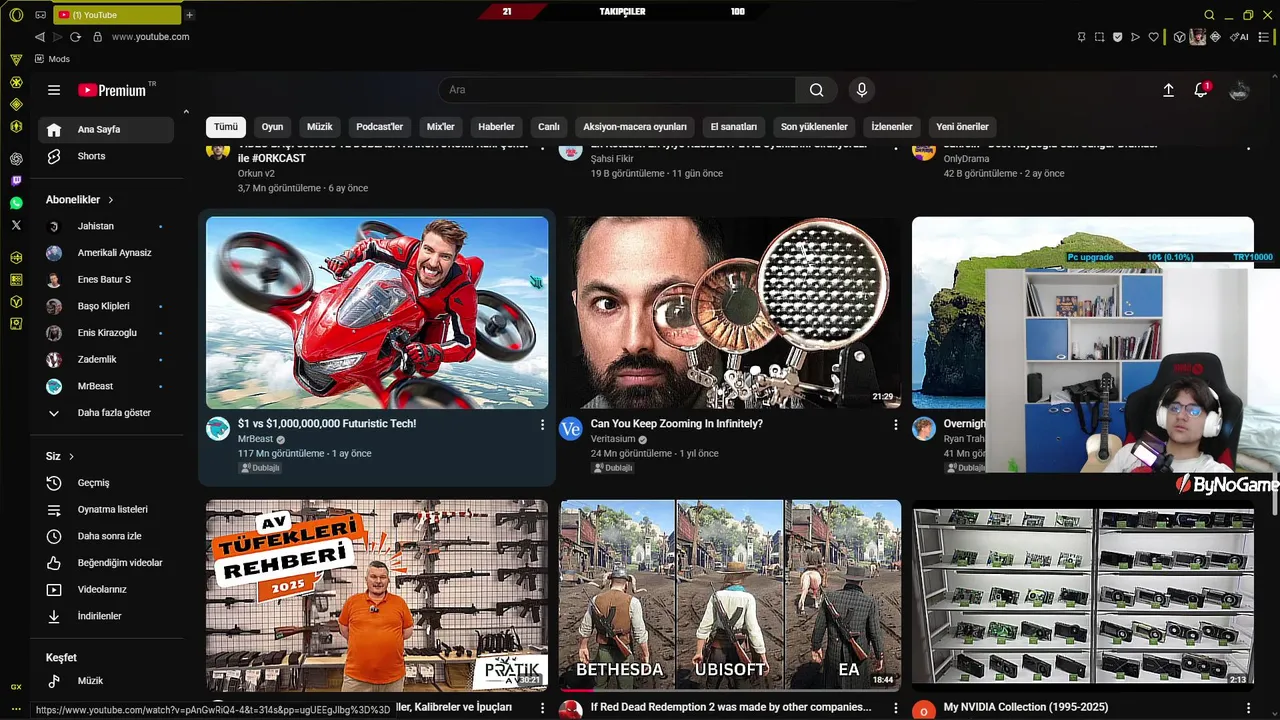
Task: Play the Av Tüfekleri Rehberi thumbnail
Action: click(x=377, y=595)
